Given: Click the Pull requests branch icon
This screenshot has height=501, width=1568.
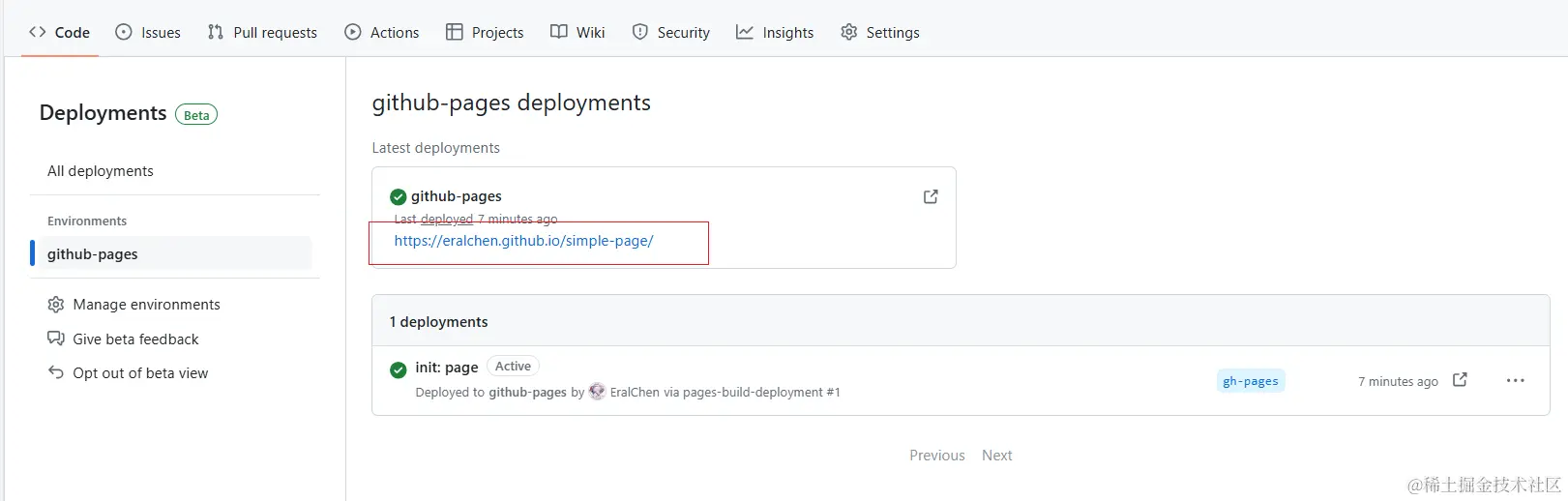Looking at the screenshot, I should click(x=216, y=32).
